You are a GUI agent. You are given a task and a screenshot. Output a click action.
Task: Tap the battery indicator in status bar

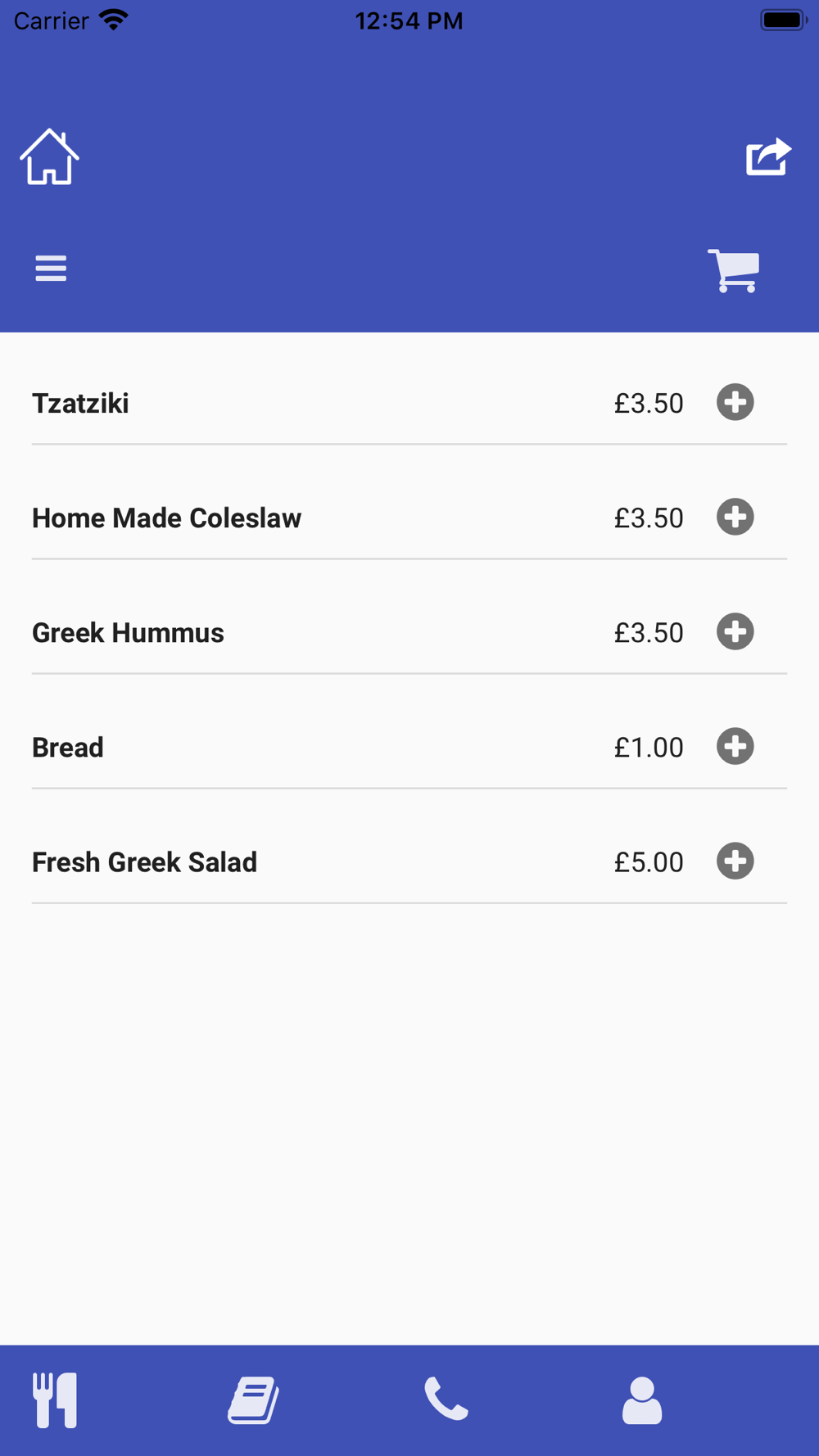coord(783,20)
